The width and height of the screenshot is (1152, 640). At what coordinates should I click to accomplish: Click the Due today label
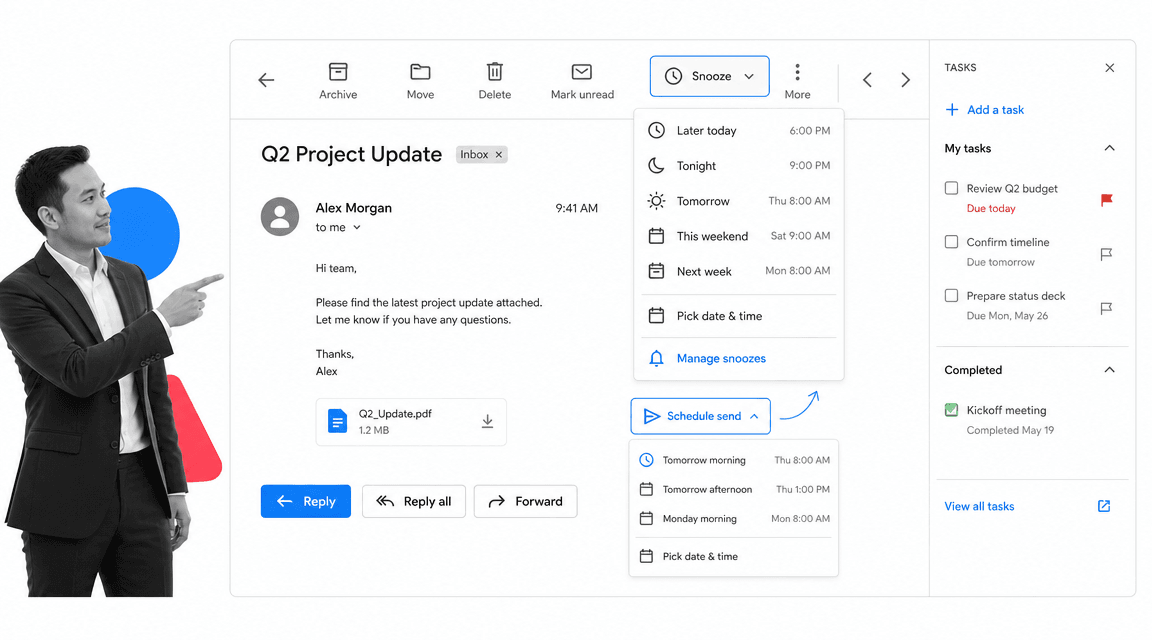[990, 209]
